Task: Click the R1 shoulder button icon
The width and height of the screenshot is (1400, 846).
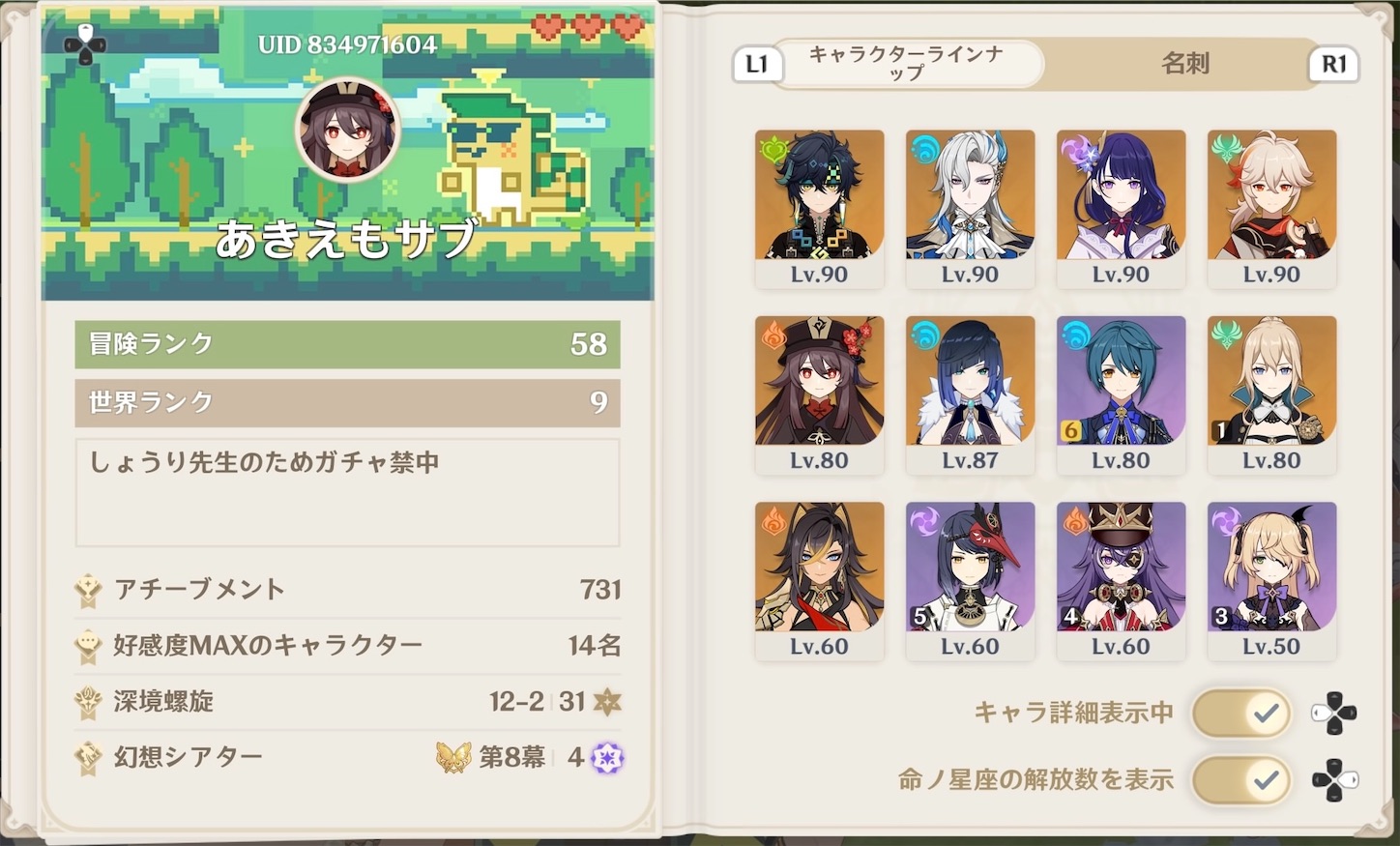Action: (1334, 65)
